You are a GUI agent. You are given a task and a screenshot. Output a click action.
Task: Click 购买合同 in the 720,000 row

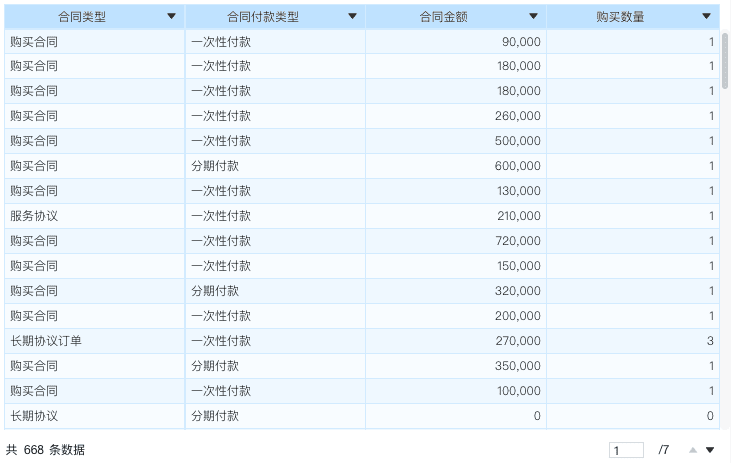coord(95,241)
